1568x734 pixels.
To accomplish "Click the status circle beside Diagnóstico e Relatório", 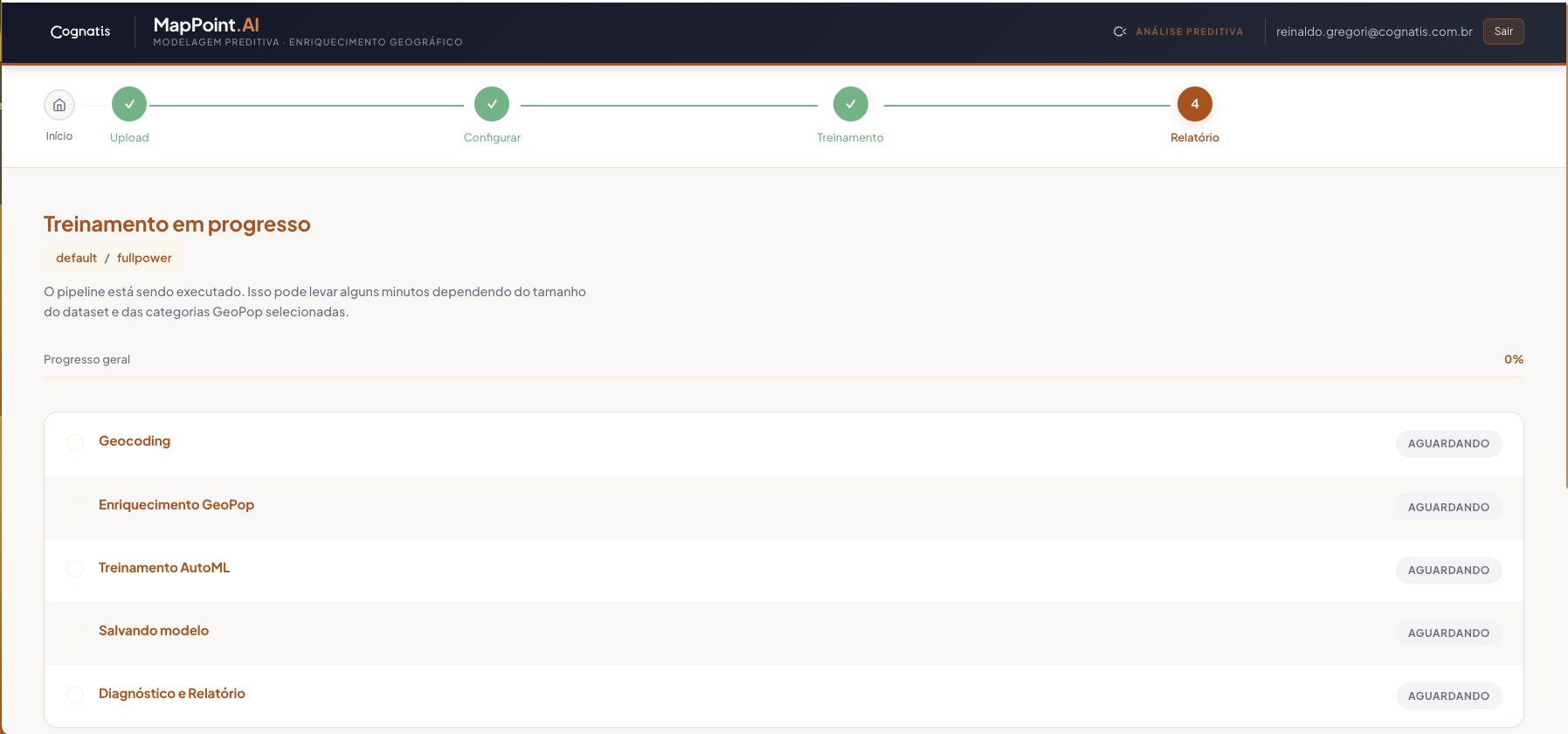I will click(75, 695).
